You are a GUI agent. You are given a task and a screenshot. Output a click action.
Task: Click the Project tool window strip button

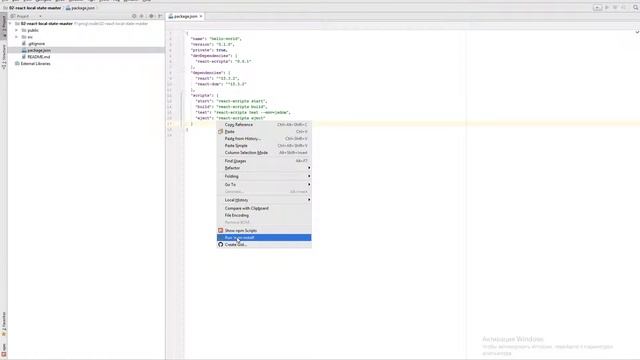[x=4, y=27]
